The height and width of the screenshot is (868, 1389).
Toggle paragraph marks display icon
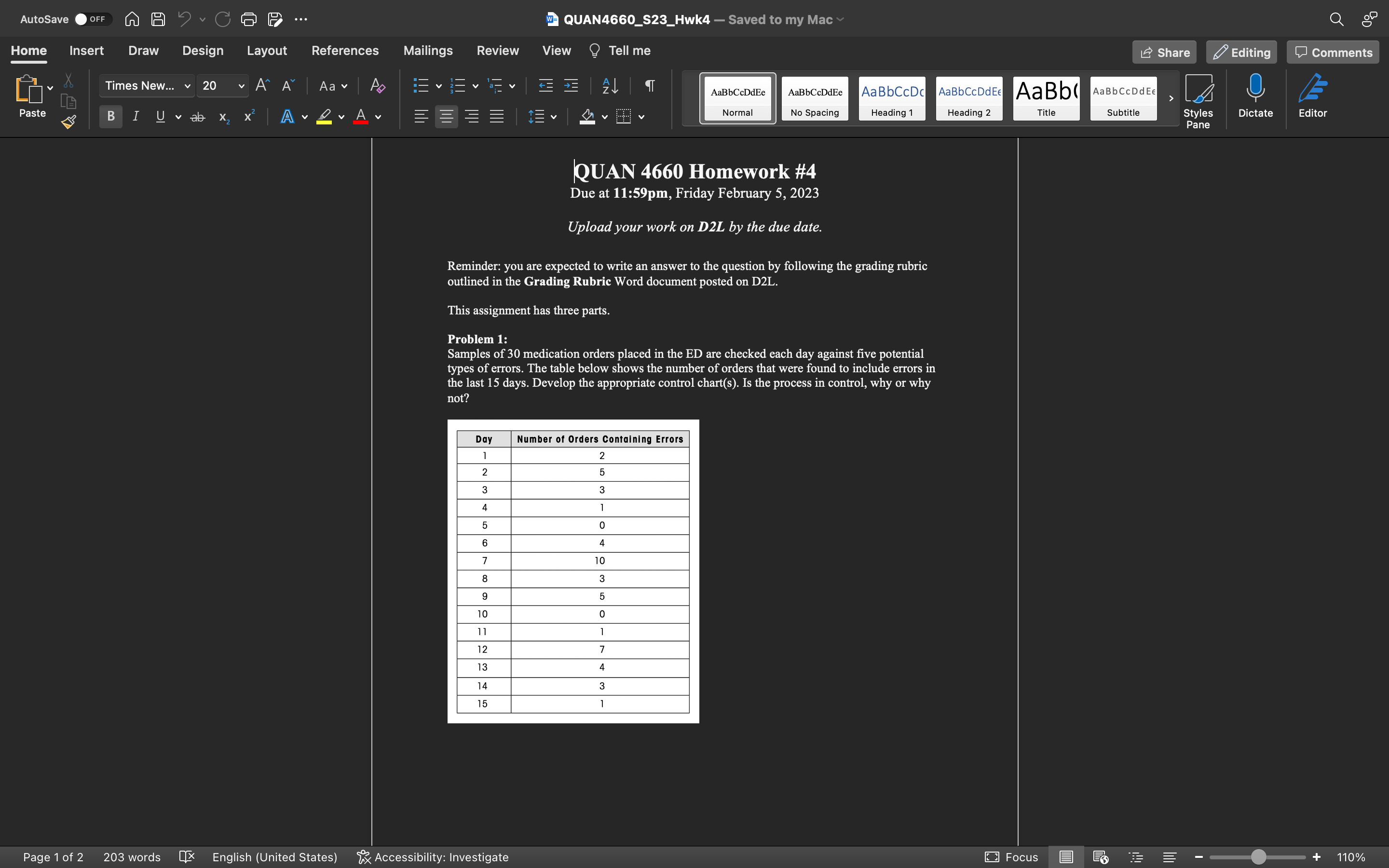[649, 86]
